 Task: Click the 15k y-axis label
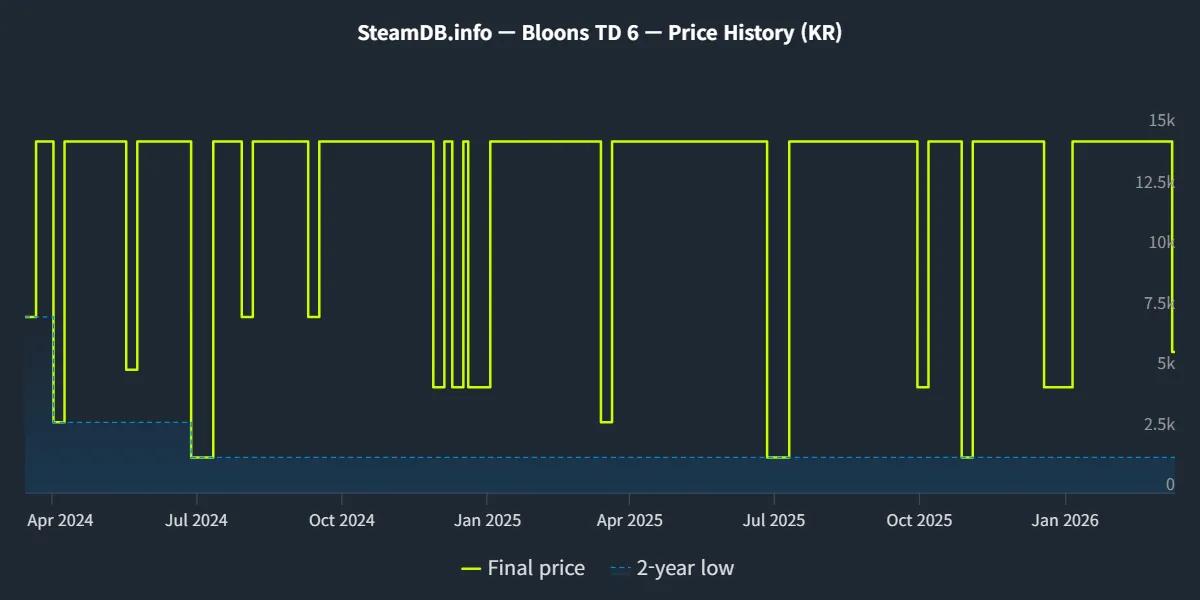(x=1160, y=121)
